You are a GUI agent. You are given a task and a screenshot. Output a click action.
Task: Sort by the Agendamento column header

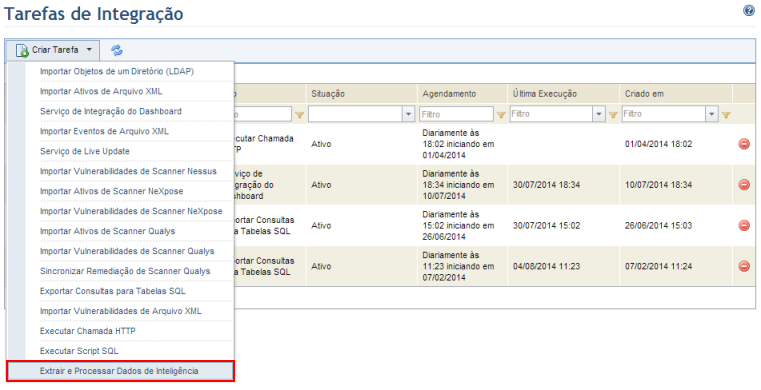pyautogui.click(x=449, y=94)
